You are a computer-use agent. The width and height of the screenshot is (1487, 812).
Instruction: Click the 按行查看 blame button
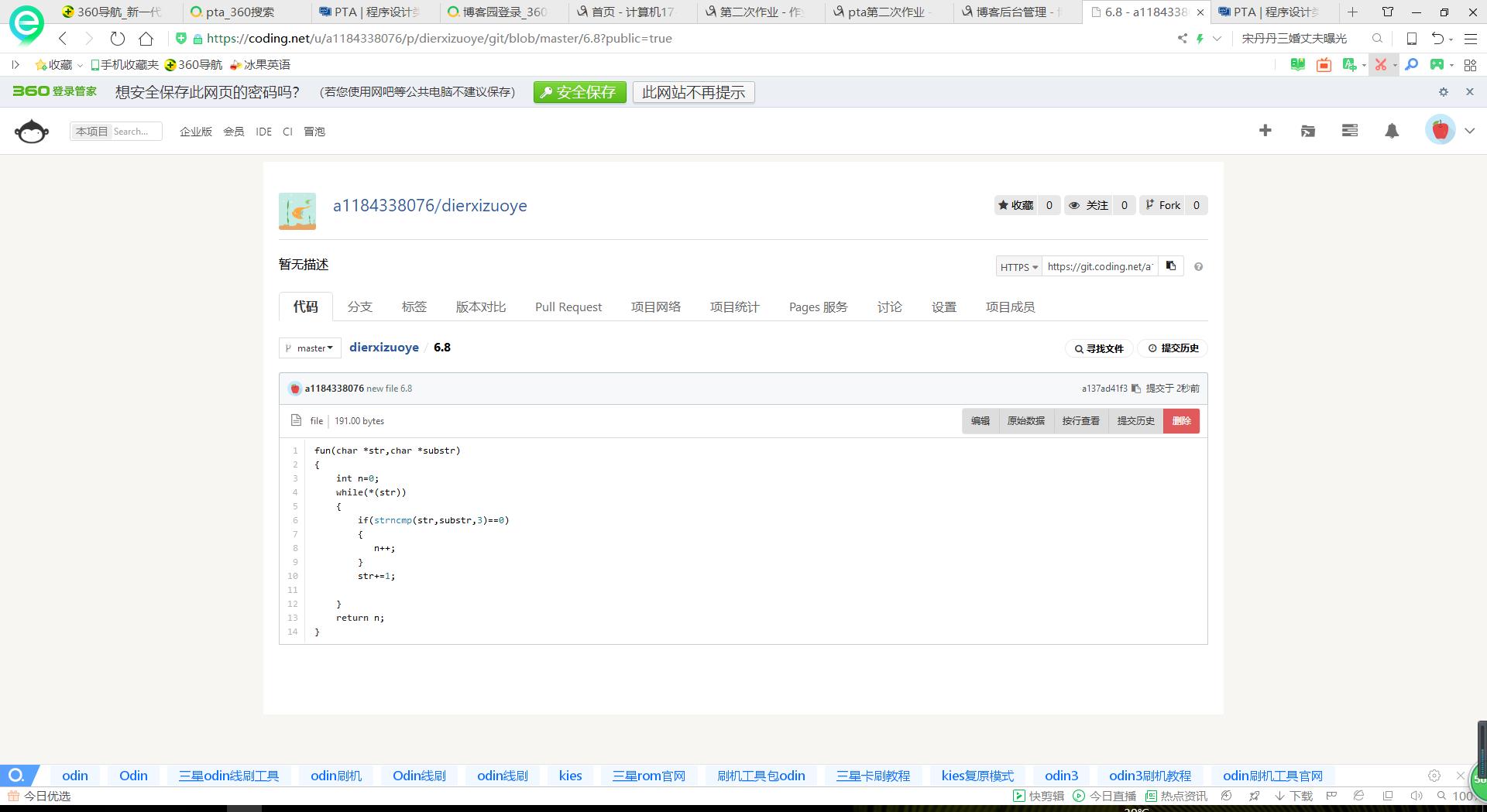[x=1081, y=421]
